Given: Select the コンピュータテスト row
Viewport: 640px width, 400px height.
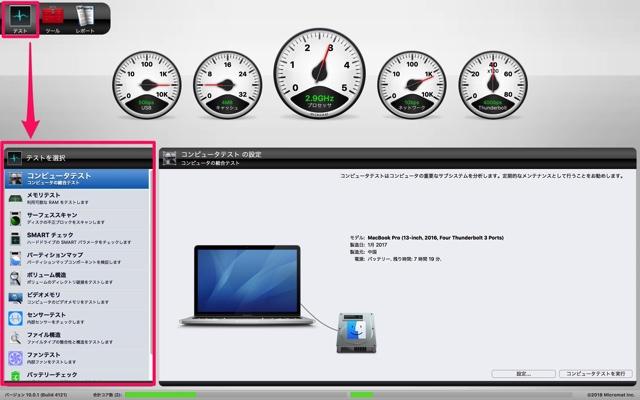Looking at the screenshot, I should pos(77,179).
